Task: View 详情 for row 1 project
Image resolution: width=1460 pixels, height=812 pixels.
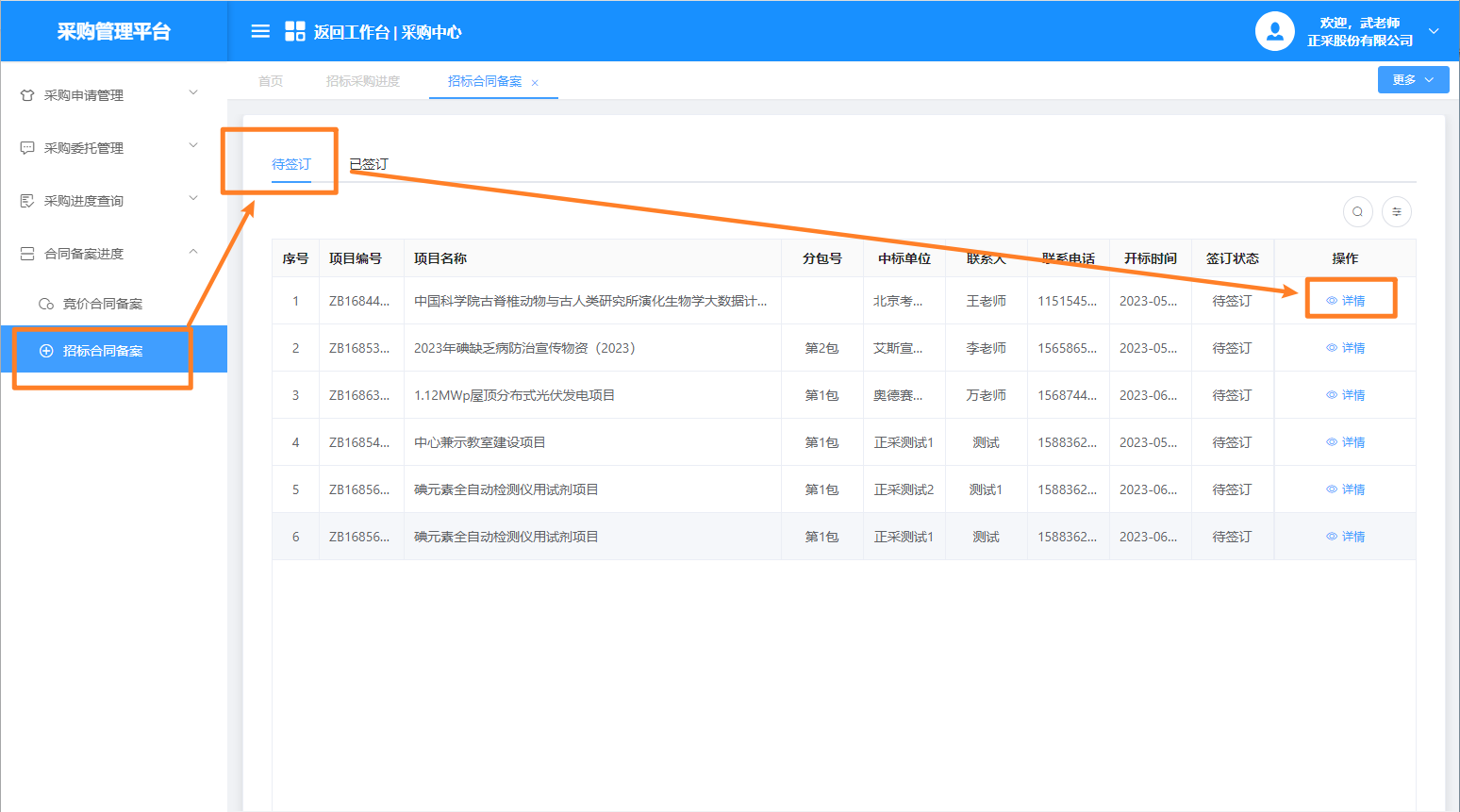Action: [1346, 301]
